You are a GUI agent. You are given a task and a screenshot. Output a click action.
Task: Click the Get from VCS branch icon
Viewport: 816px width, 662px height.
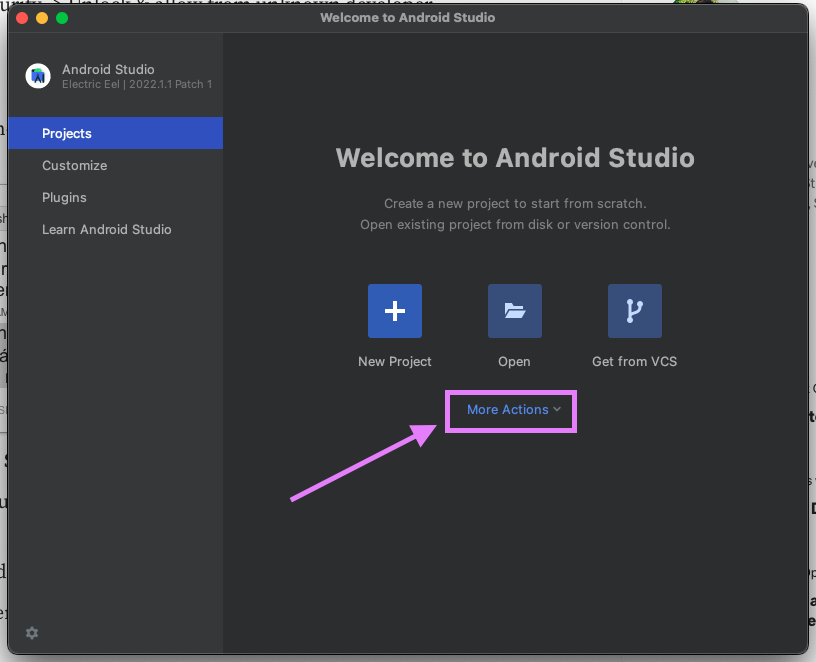click(635, 311)
